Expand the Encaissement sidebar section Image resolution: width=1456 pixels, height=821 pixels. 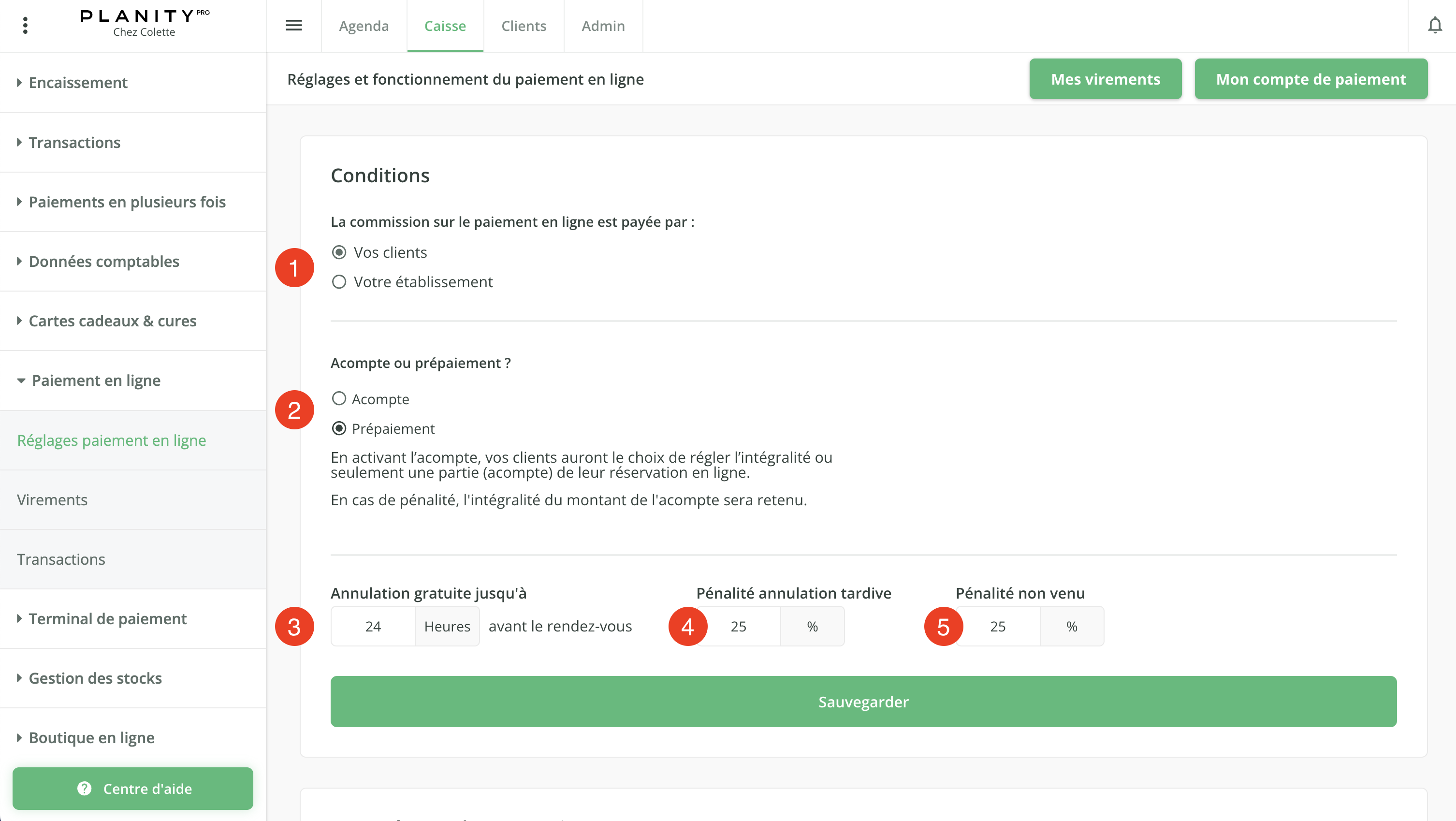pyautogui.click(x=78, y=83)
